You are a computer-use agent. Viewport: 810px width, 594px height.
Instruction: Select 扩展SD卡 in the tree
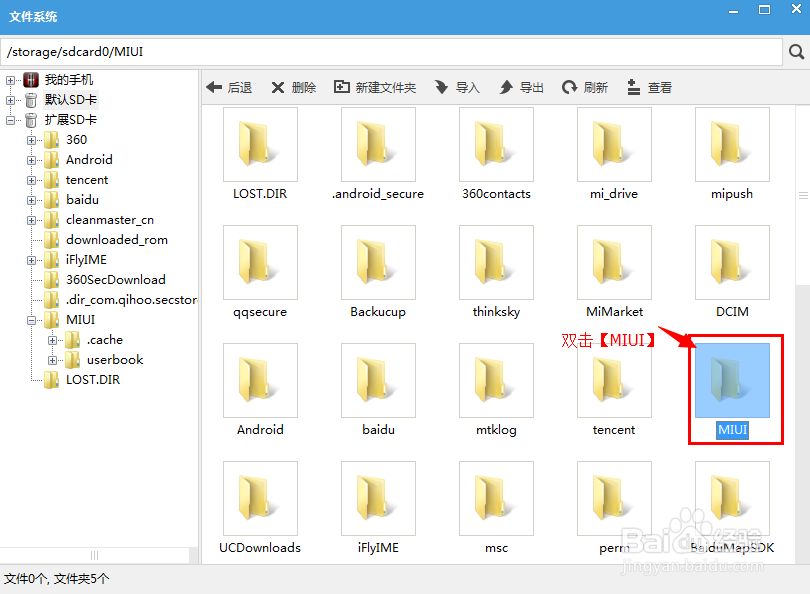(71, 120)
